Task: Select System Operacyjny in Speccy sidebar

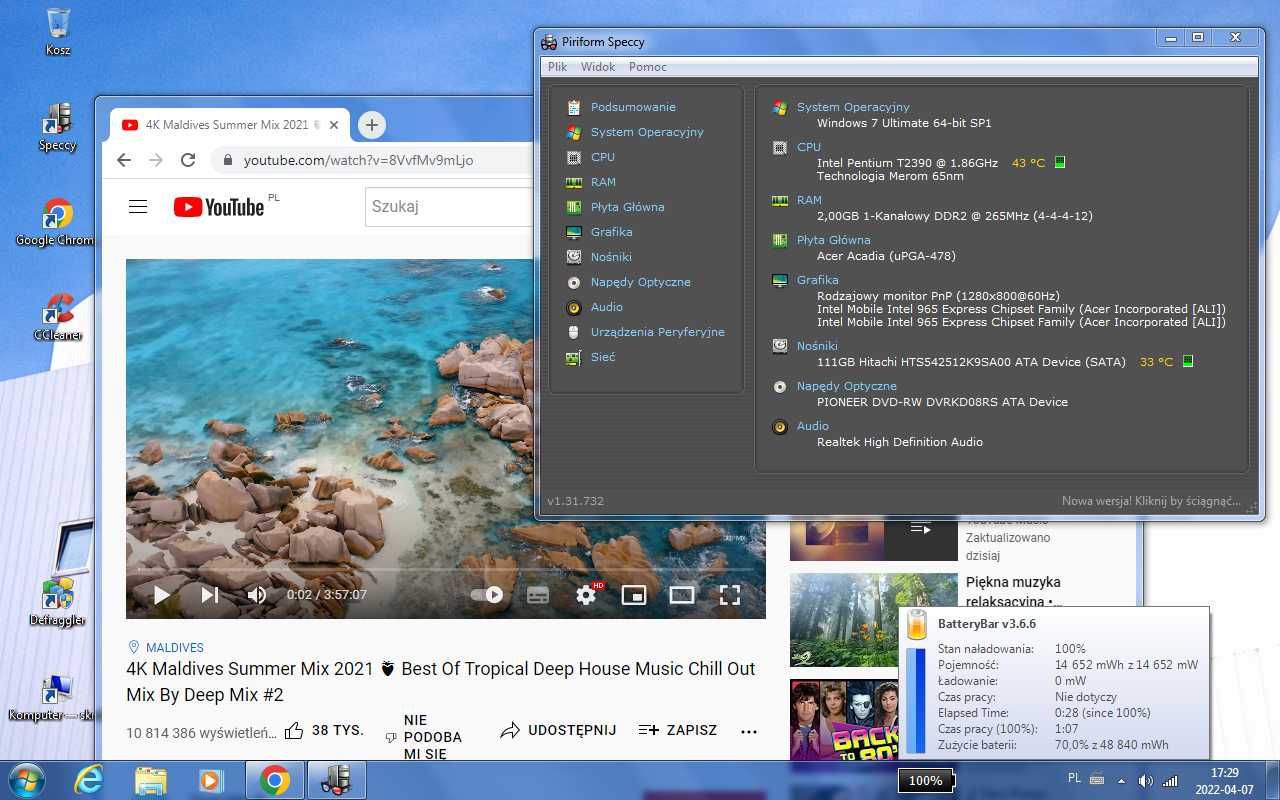Action: [647, 132]
